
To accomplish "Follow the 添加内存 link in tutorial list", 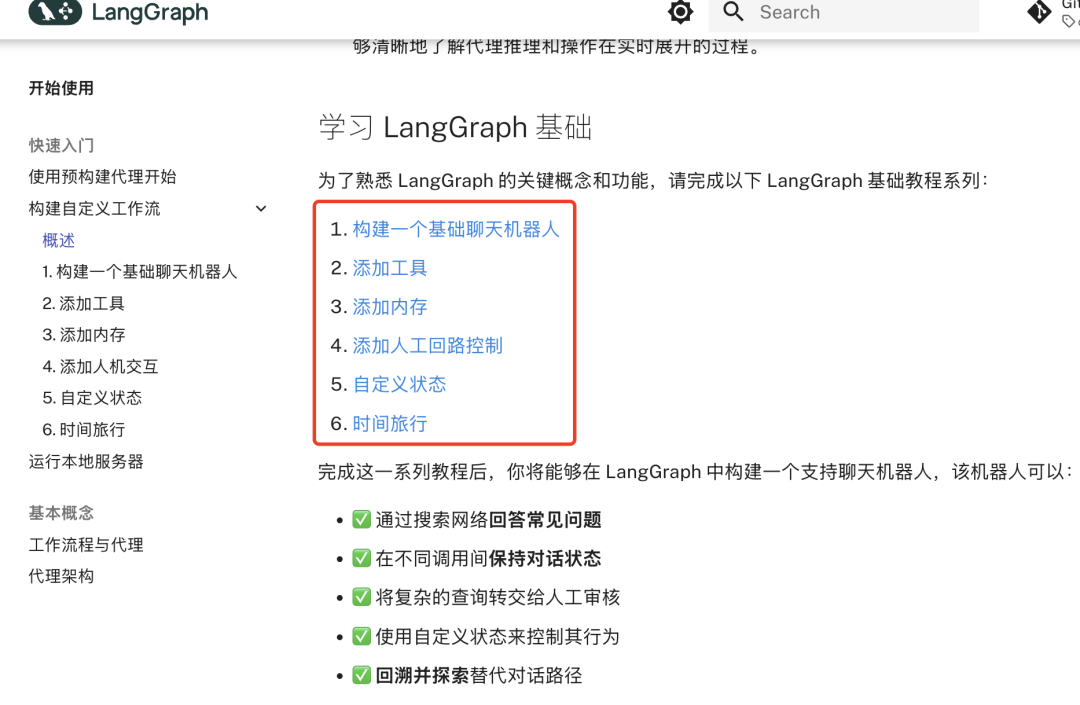I will tap(390, 307).
